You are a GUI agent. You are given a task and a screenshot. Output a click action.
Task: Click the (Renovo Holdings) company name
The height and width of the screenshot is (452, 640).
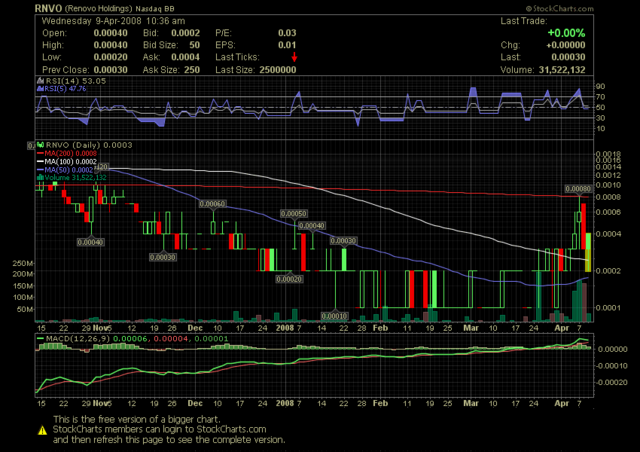pos(98,9)
